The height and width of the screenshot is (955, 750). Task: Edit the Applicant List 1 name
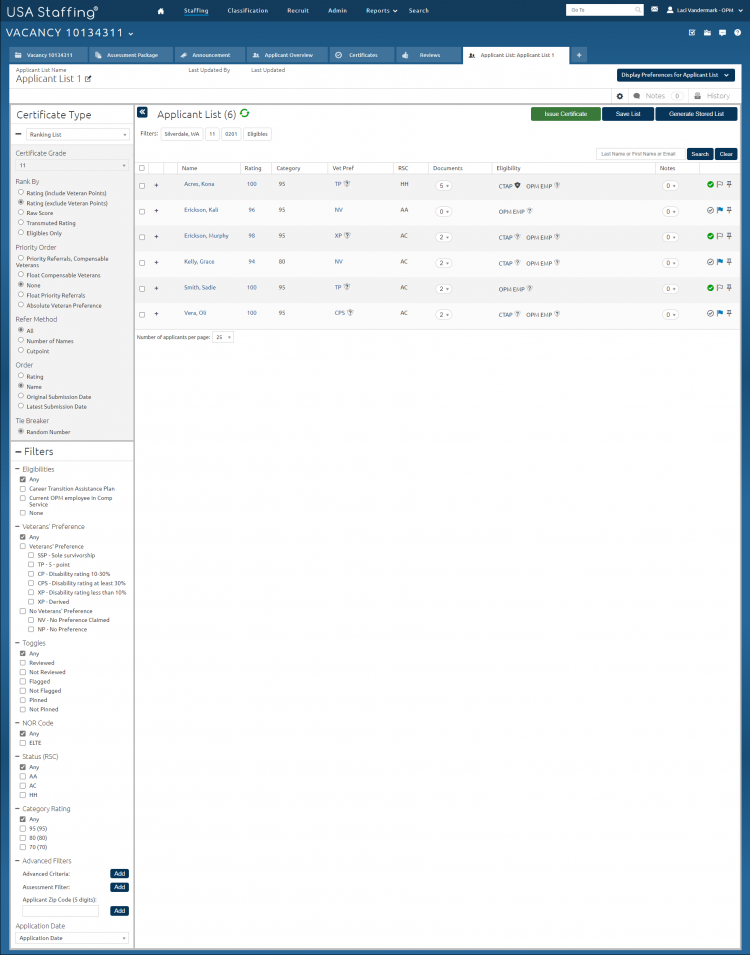click(x=88, y=79)
